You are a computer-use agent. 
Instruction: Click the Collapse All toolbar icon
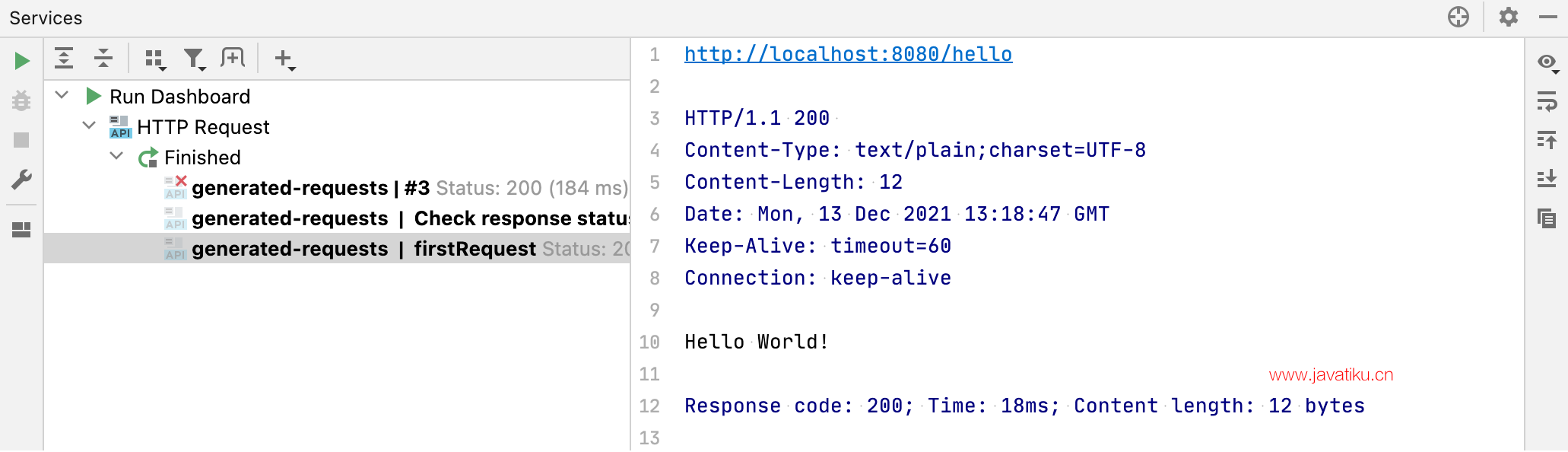tap(103, 58)
